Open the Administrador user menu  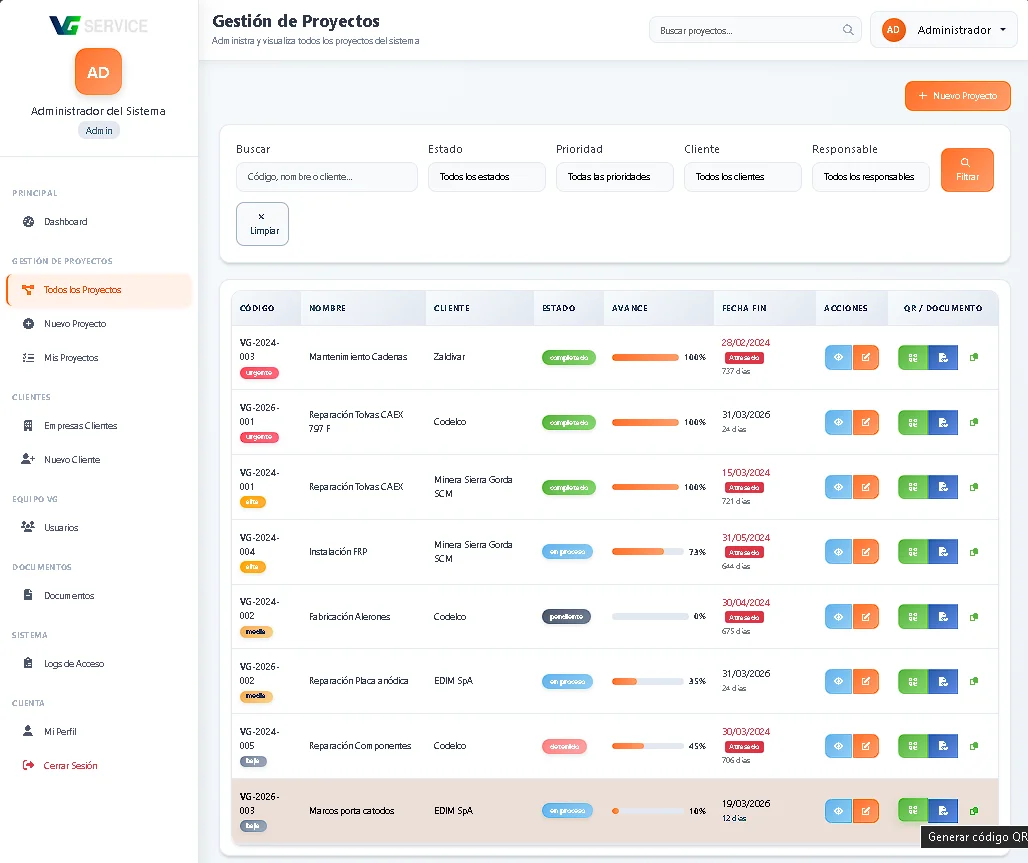(x=943, y=30)
